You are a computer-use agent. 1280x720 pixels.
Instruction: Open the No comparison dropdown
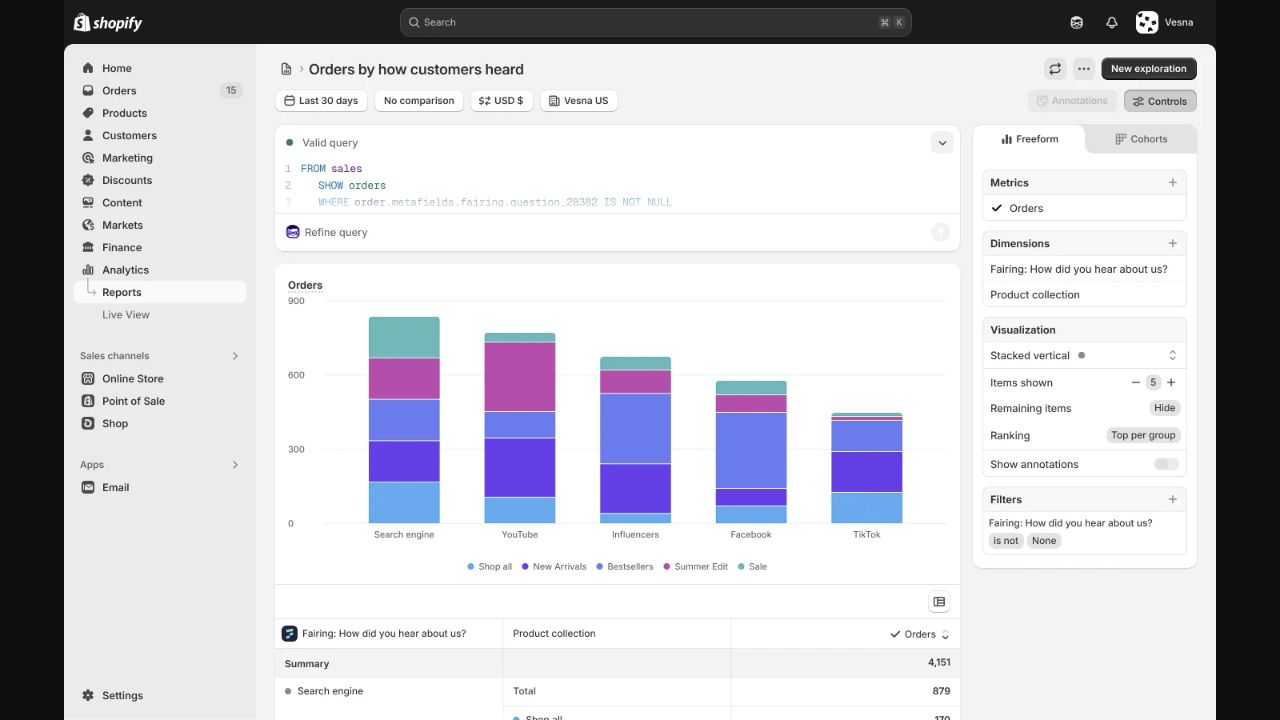pos(419,101)
